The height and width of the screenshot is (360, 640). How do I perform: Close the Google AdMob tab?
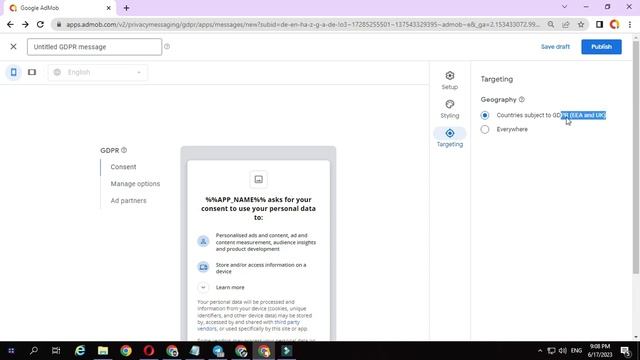point(109,8)
